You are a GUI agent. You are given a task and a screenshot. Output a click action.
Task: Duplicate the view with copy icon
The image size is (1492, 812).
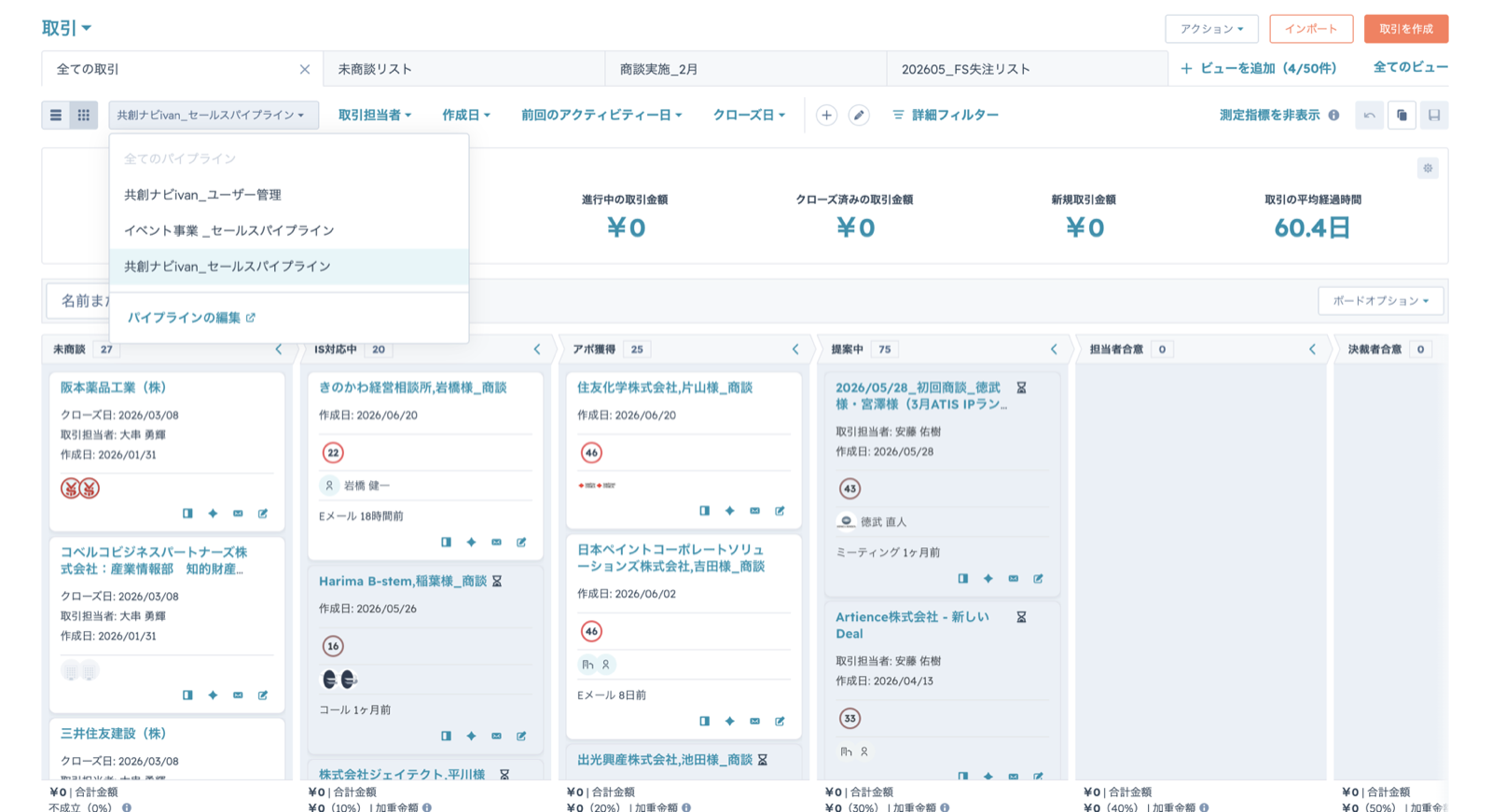coord(1402,116)
